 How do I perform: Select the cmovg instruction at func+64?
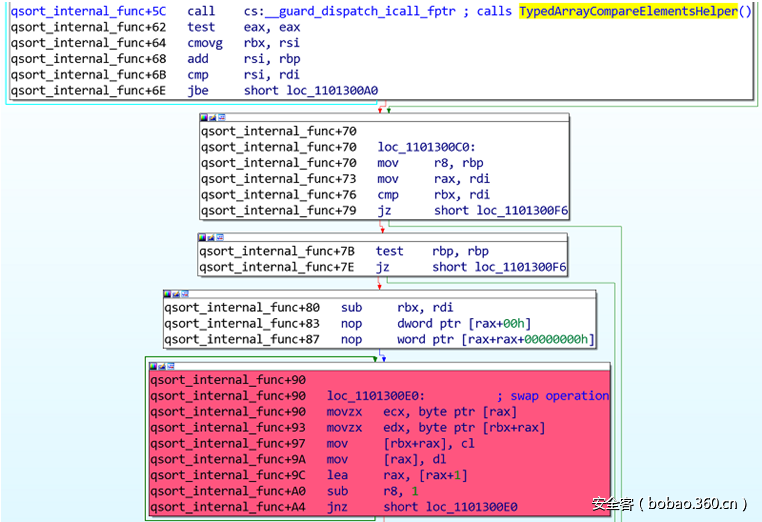[203, 43]
